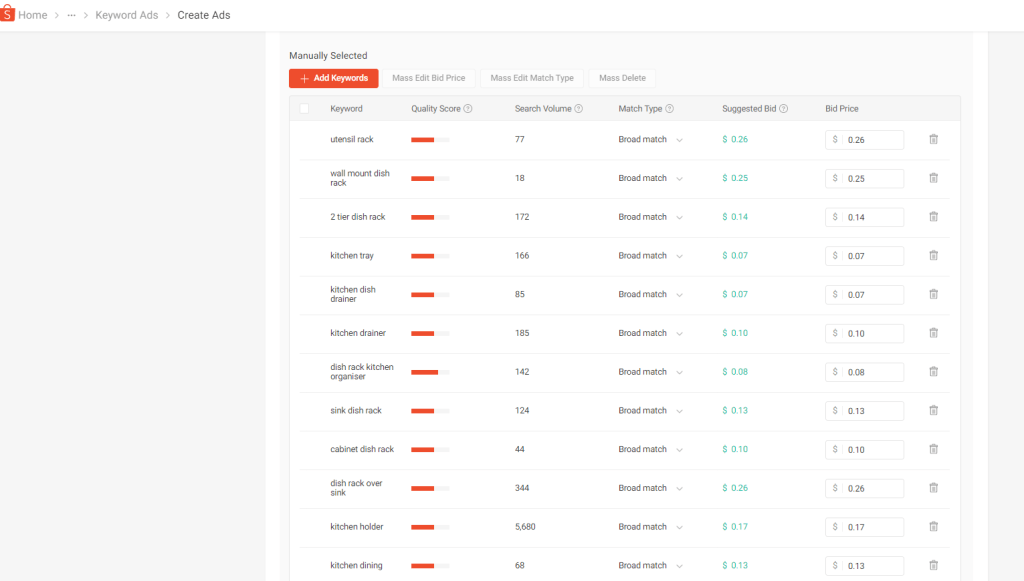Open the Search Volume info tooltip icon
Image resolution: width=1024 pixels, height=581 pixels.
578,109
